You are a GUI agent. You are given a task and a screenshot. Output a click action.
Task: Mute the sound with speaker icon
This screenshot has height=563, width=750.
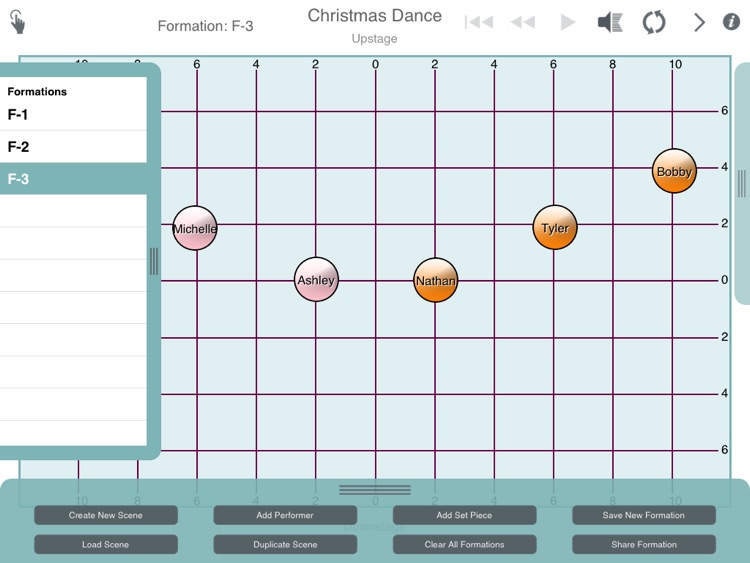[610, 22]
